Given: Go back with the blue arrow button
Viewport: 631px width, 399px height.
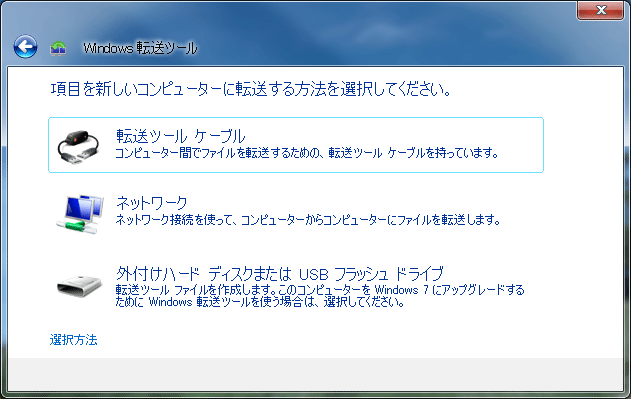Looking at the screenshot, I should (25, 47).
